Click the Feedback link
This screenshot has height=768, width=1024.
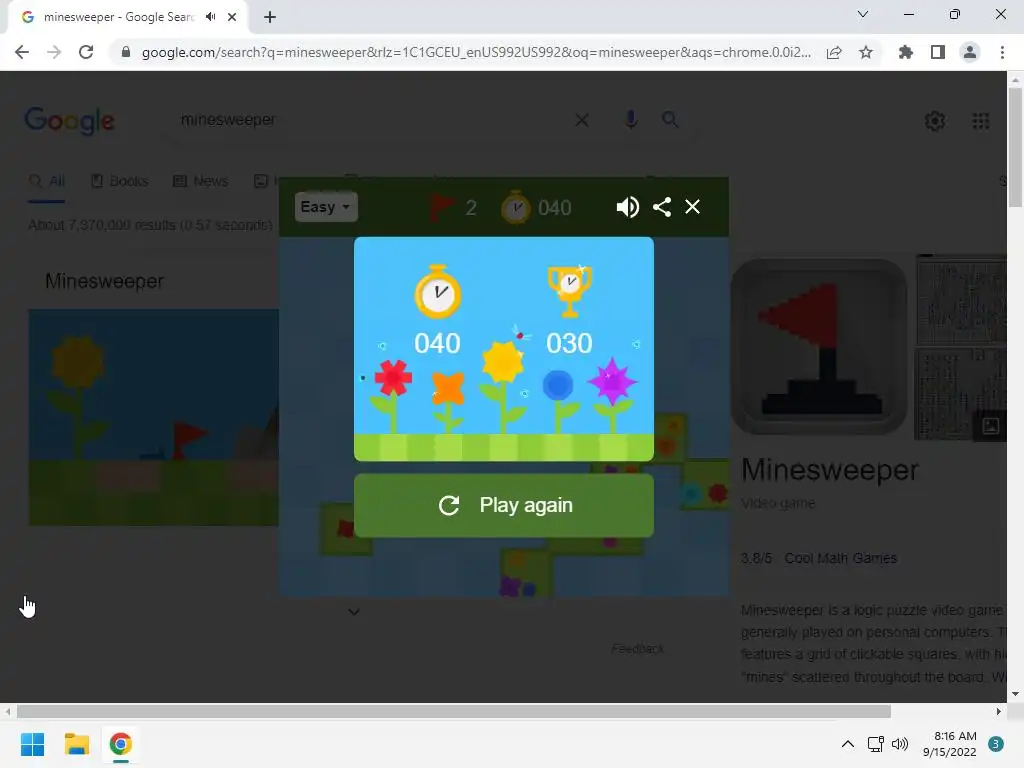pos(637,648)
